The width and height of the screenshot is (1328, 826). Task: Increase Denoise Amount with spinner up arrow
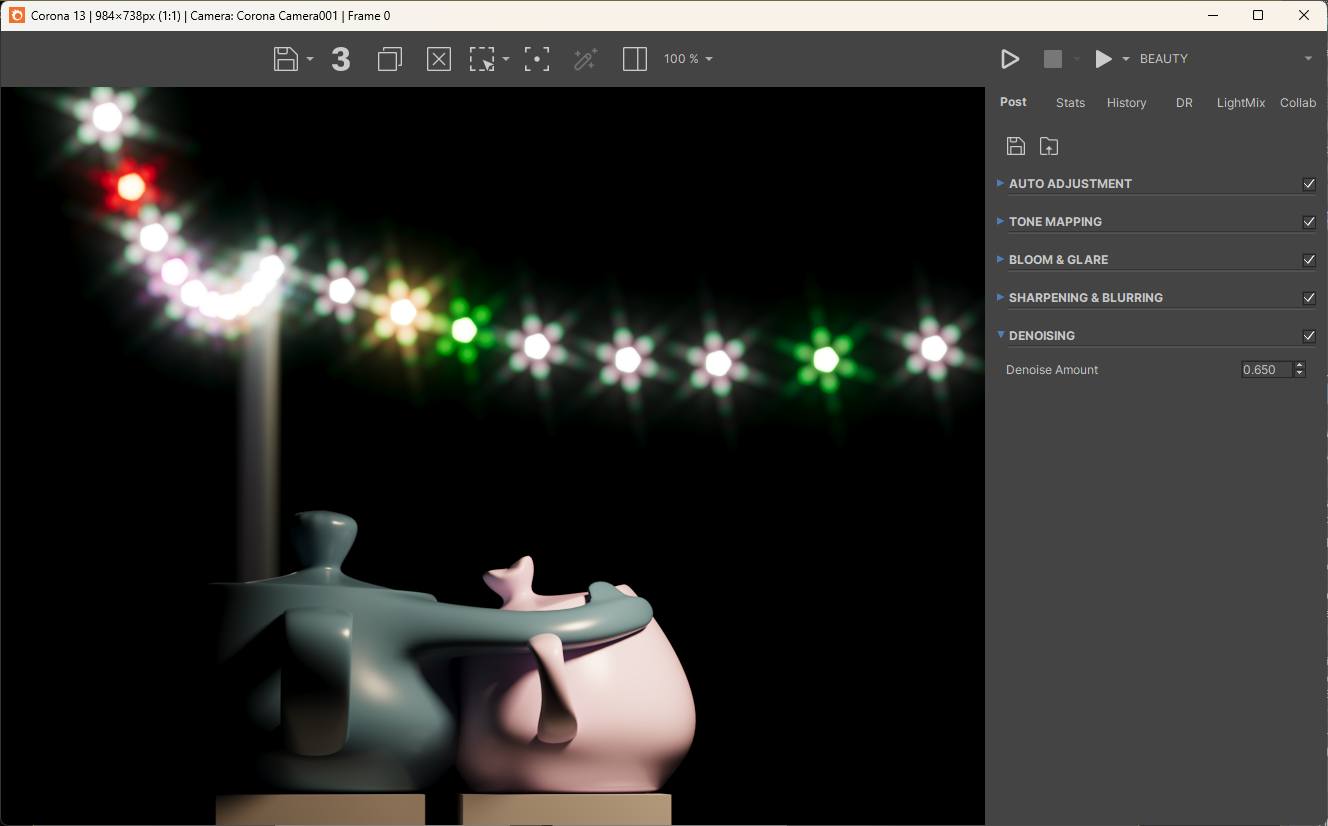[x=1299, y=366]
